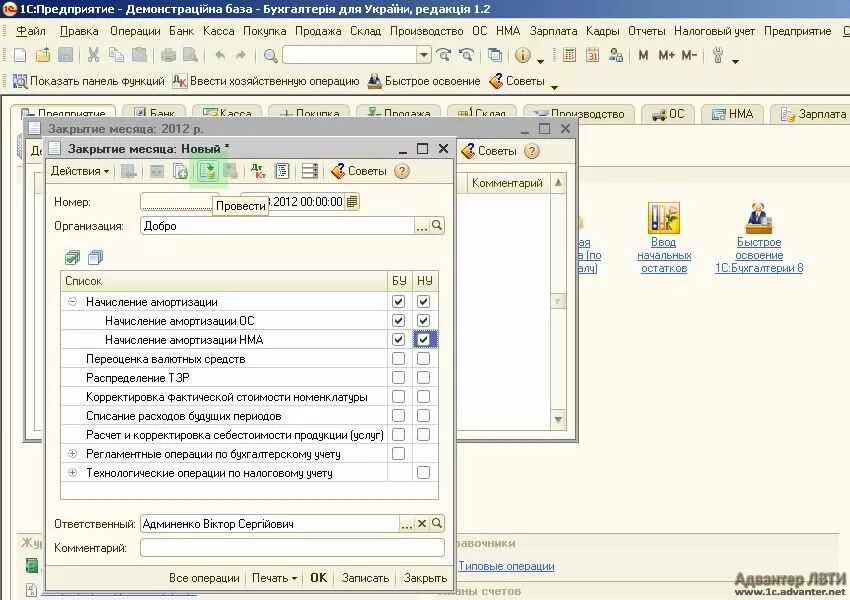850x600 pixels.
Task: Check НУ for Списание расходов будущих периодов
Action: [x=423, y=415]
